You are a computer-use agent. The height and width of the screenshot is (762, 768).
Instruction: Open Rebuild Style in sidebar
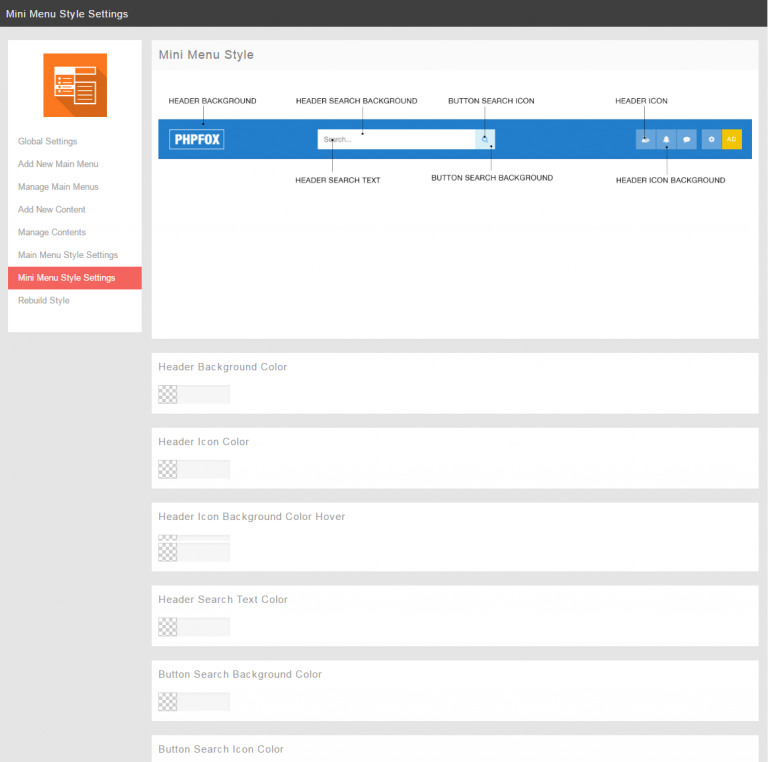[44, 300]
